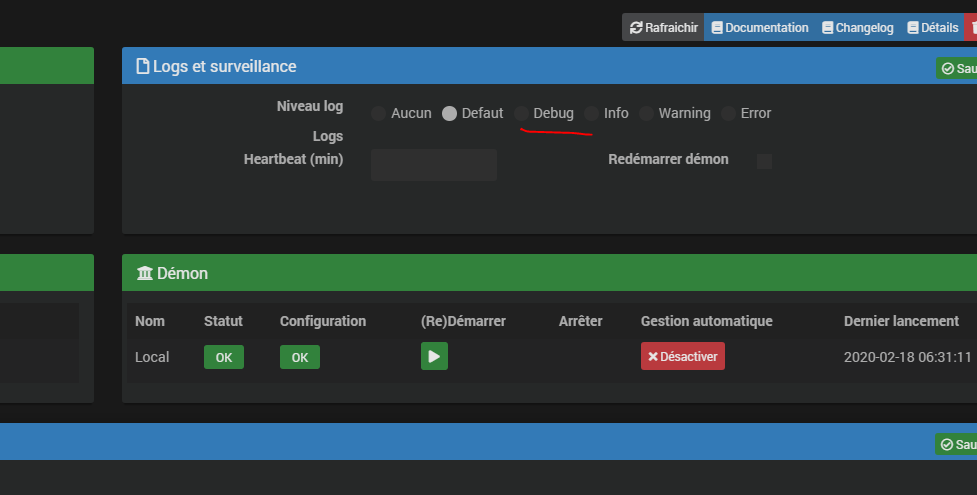Click the OK badge under Statut
Viewport: 977px width, 495px height.
pos(223,357)
